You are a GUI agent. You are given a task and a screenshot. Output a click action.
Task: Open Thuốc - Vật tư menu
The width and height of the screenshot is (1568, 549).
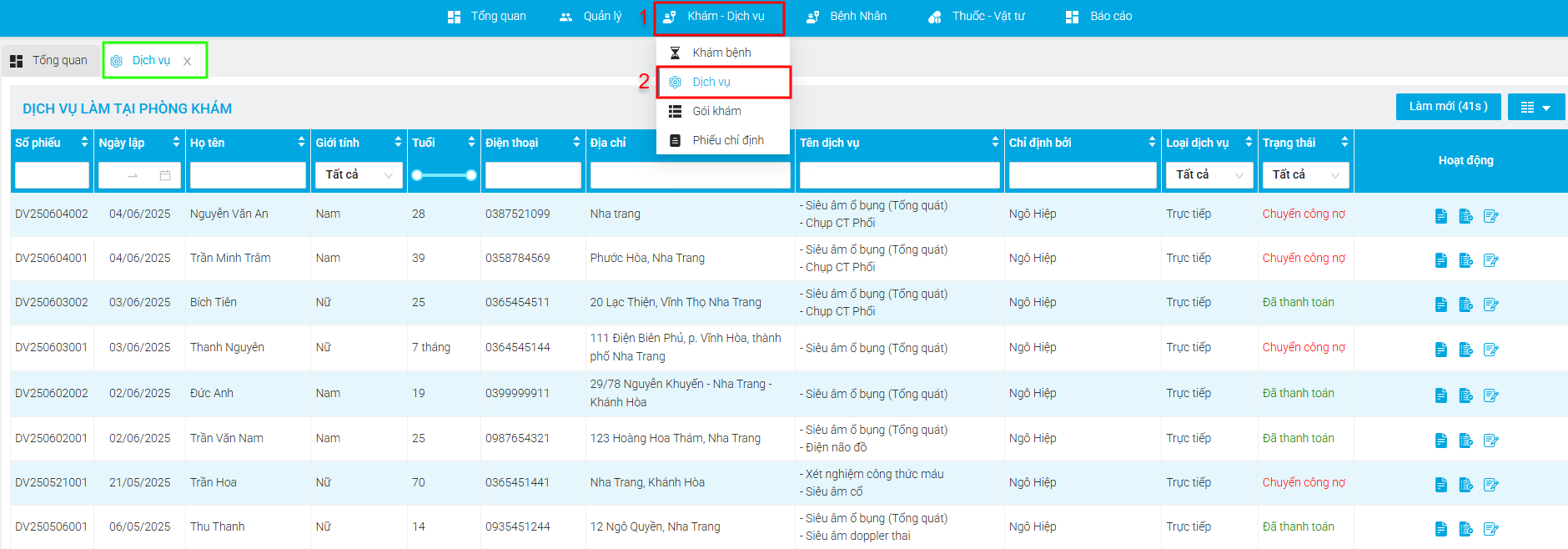point(977,17)
